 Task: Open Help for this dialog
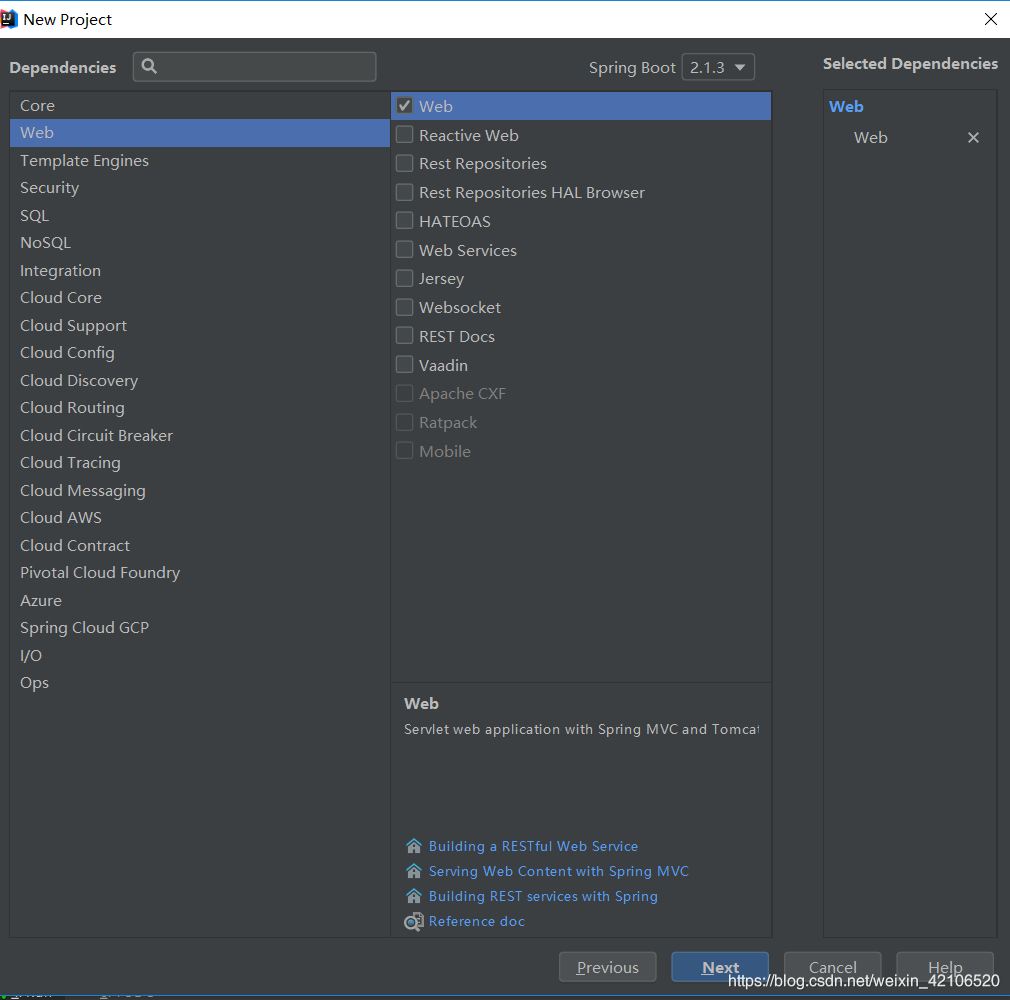[945, 967]
